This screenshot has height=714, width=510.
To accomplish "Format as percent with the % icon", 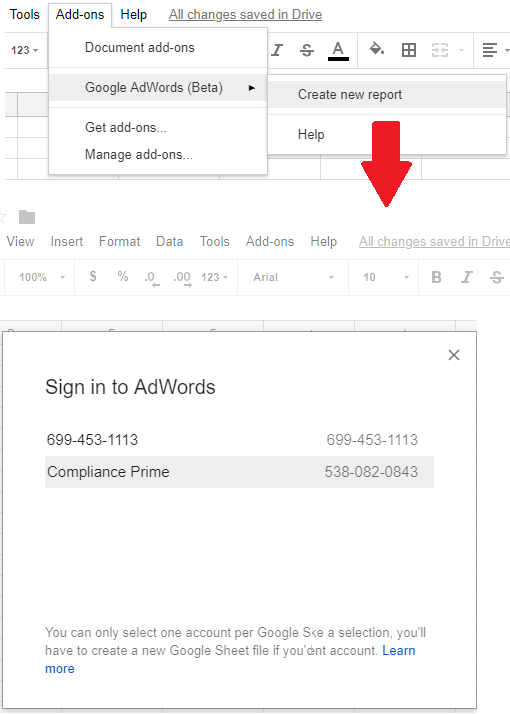I will 123,276.
